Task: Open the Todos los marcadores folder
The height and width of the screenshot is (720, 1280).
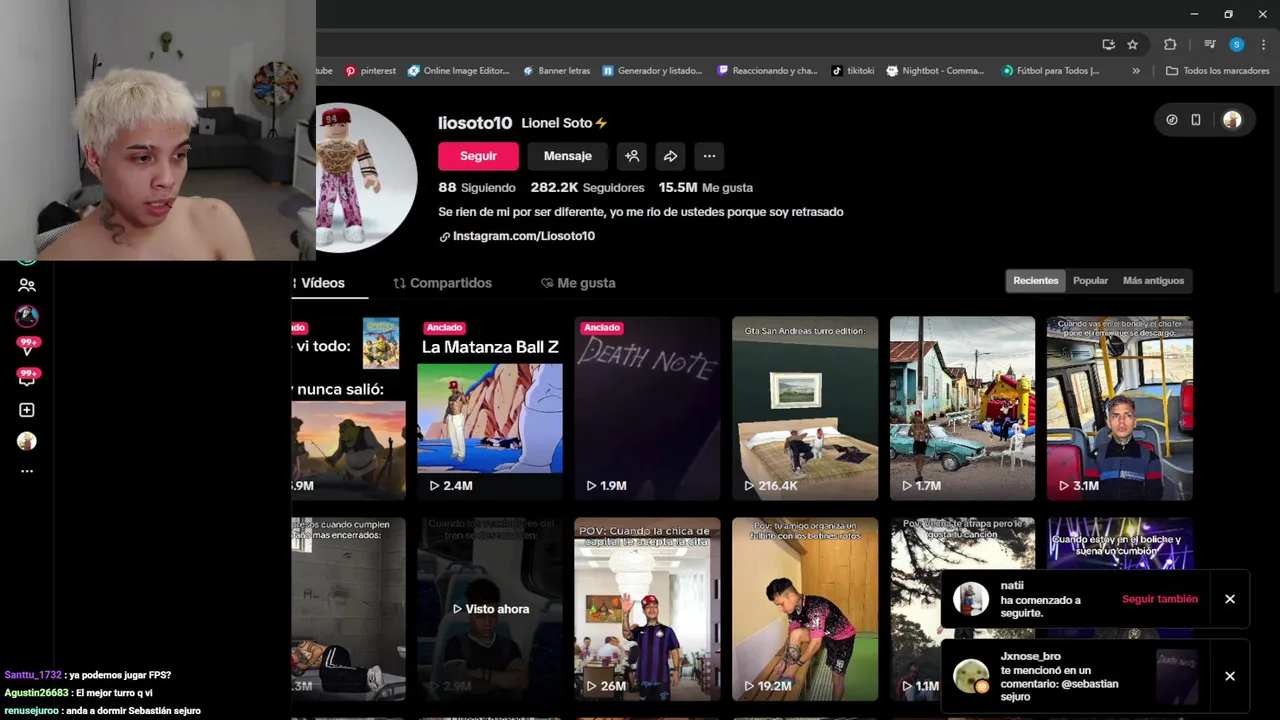Action: (1217, 71)
